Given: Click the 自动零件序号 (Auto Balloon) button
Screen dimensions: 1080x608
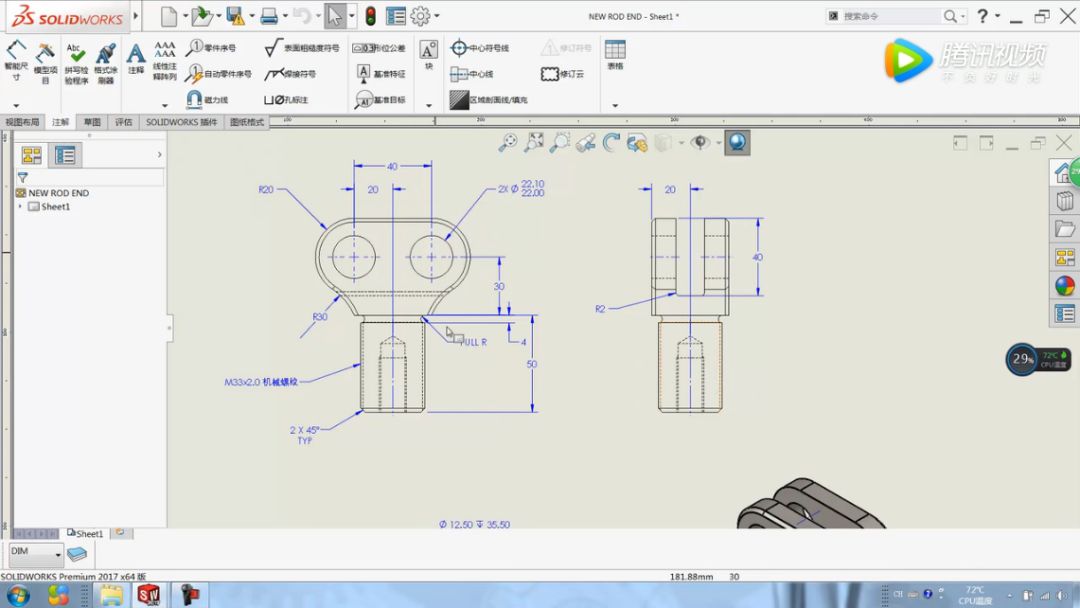Looking at the screenshot, I should [214, 70].
